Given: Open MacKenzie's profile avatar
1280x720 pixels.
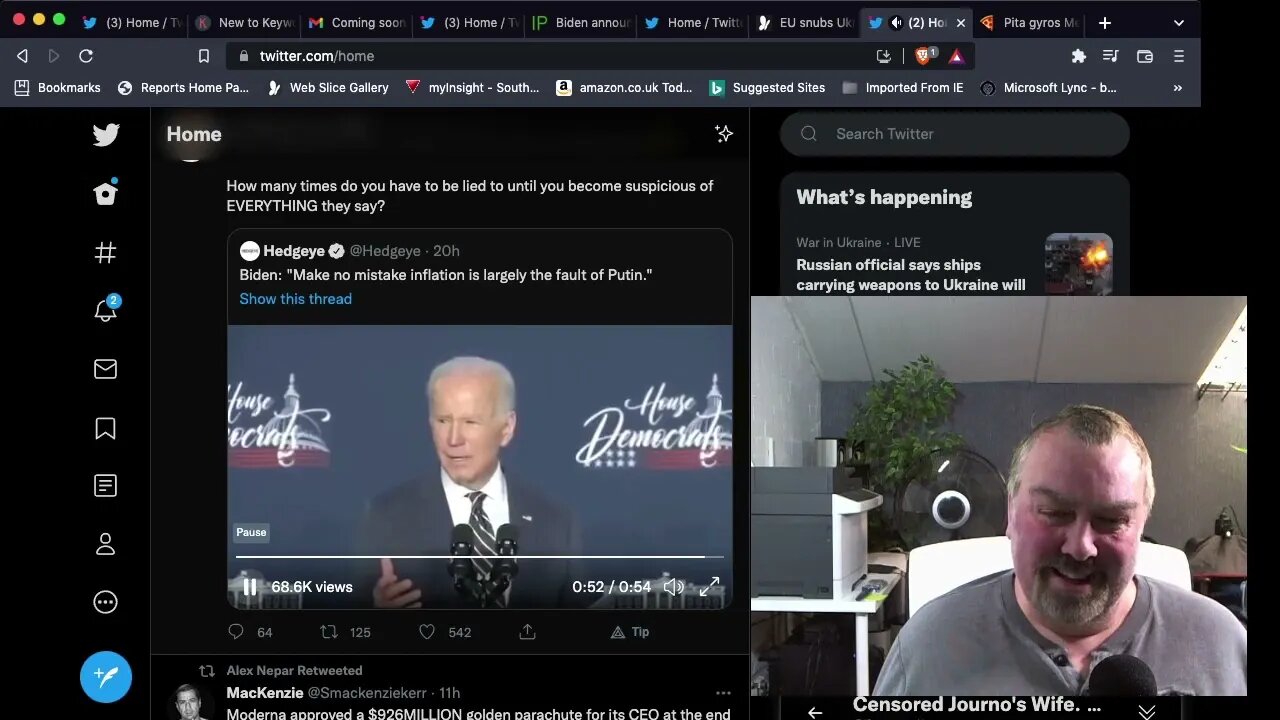Looking at the screenshot, I should [188, 702].
